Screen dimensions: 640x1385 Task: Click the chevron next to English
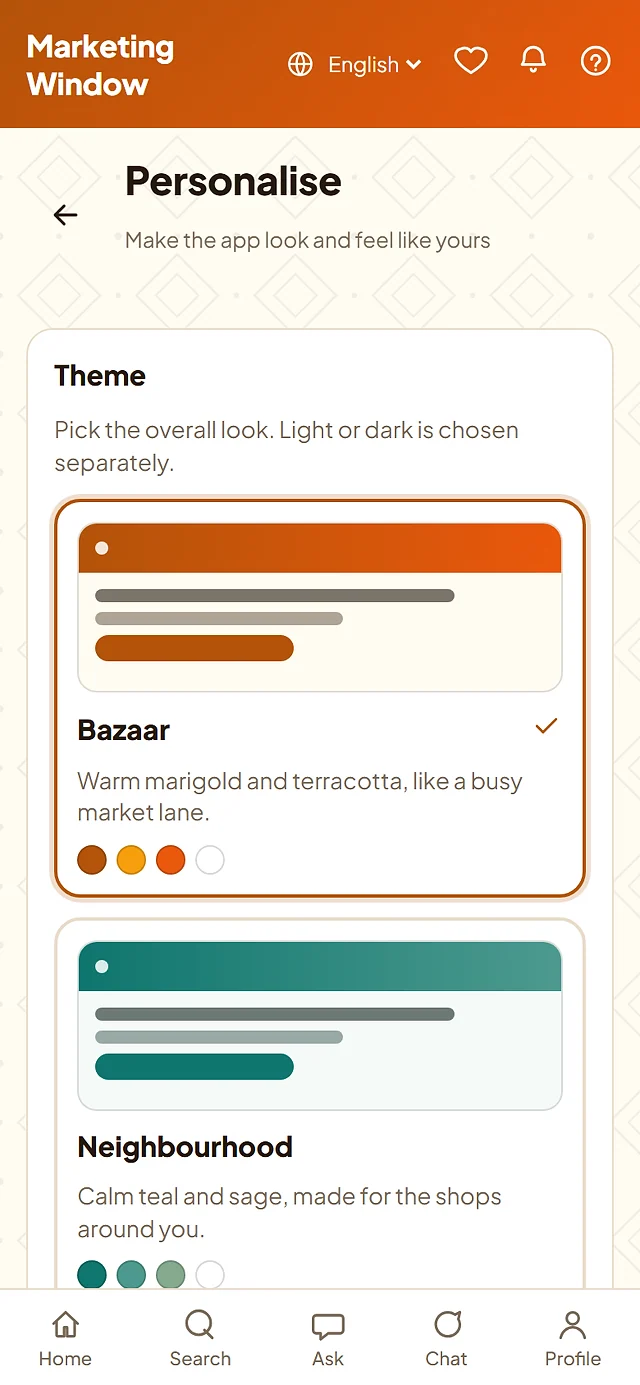click(414, 65)
